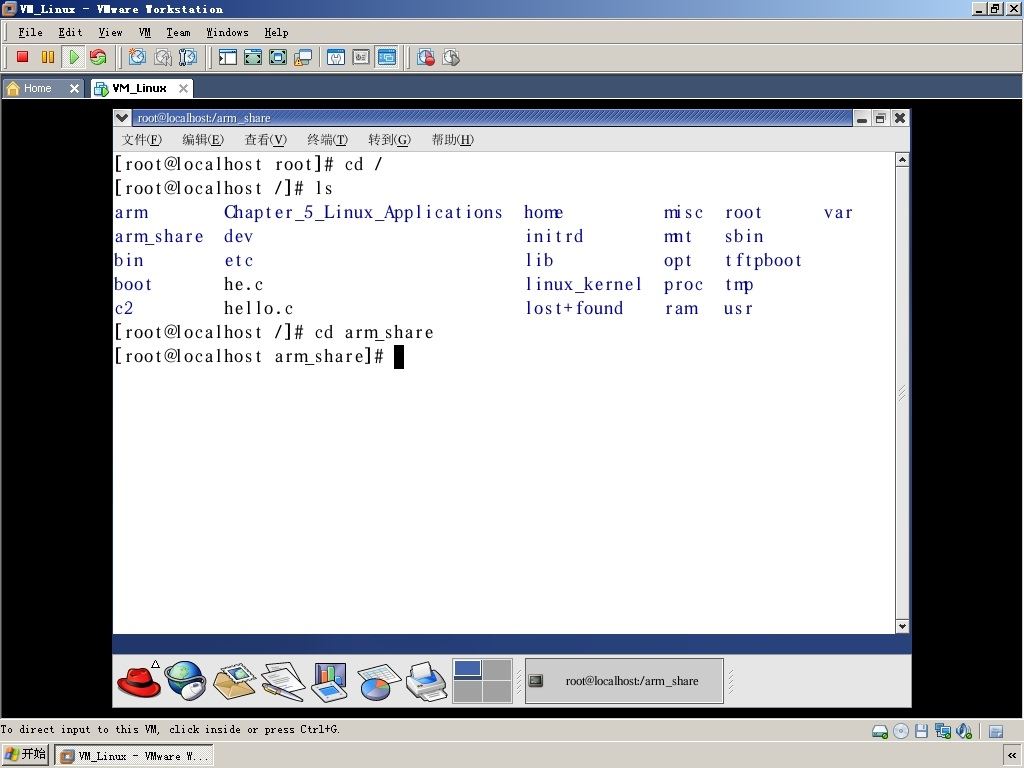Toggle the sidebar view icon
The width and height of the screenshot is (1024, 768).
point(227,57)
